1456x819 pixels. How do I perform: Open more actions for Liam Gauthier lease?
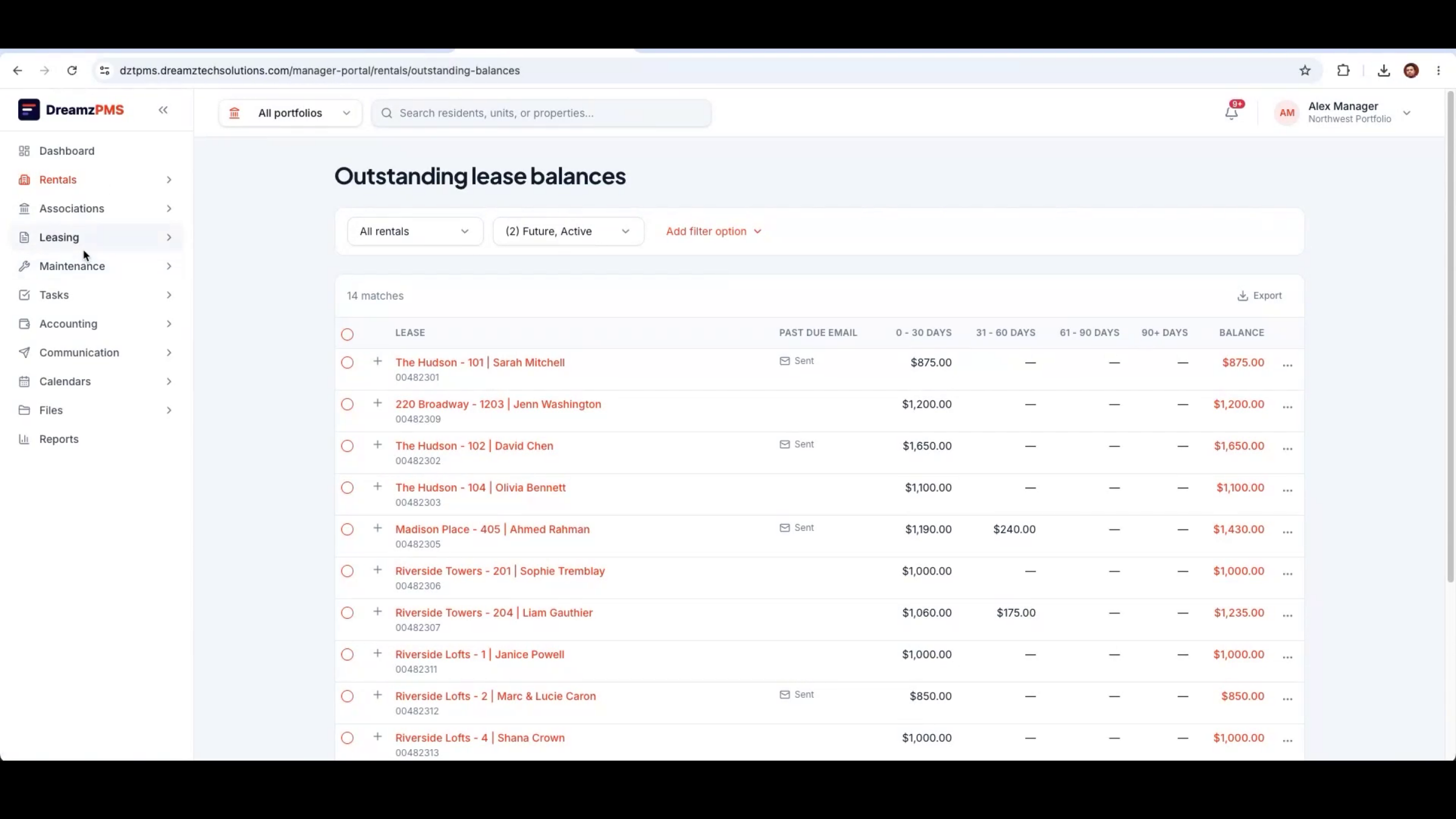(1287, 615)
